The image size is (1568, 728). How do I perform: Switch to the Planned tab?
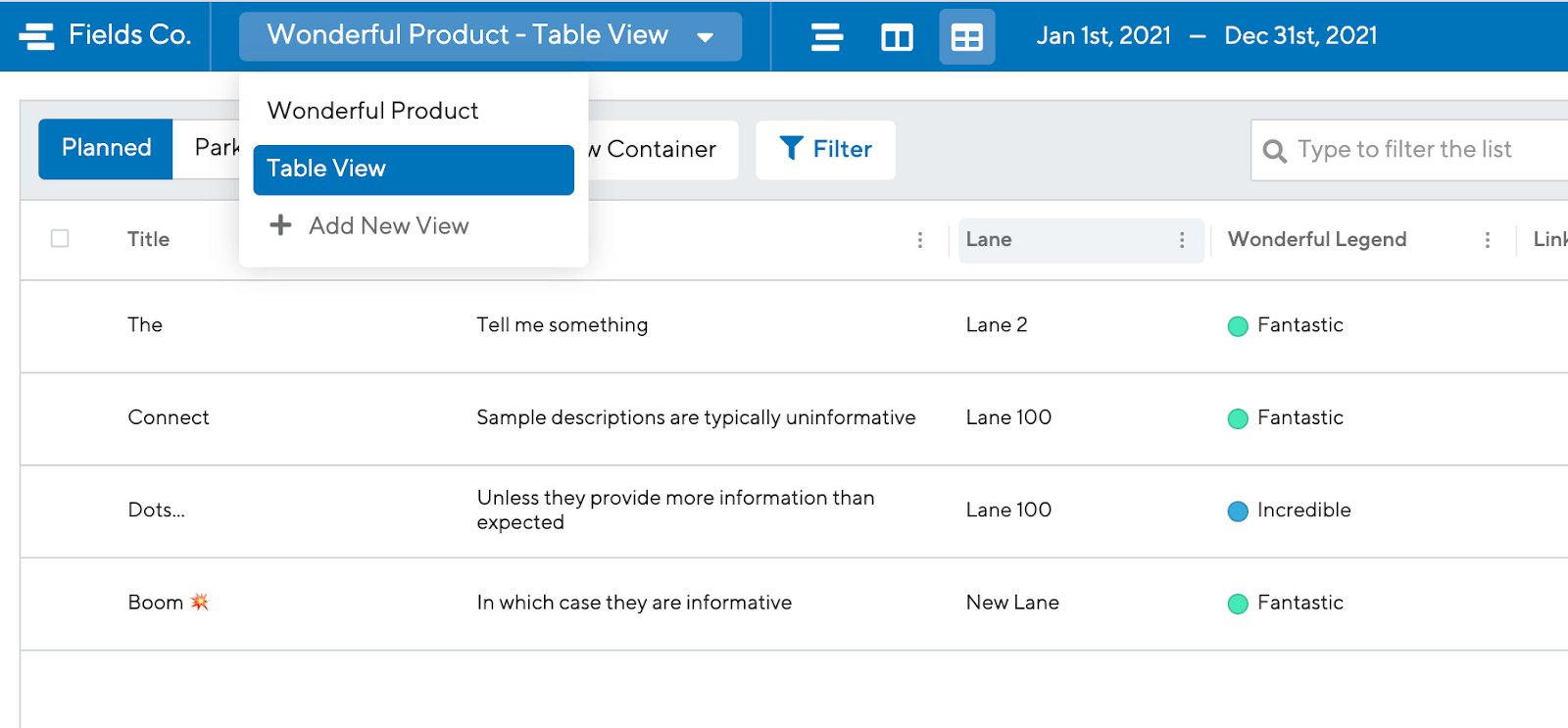click(106, 148)
